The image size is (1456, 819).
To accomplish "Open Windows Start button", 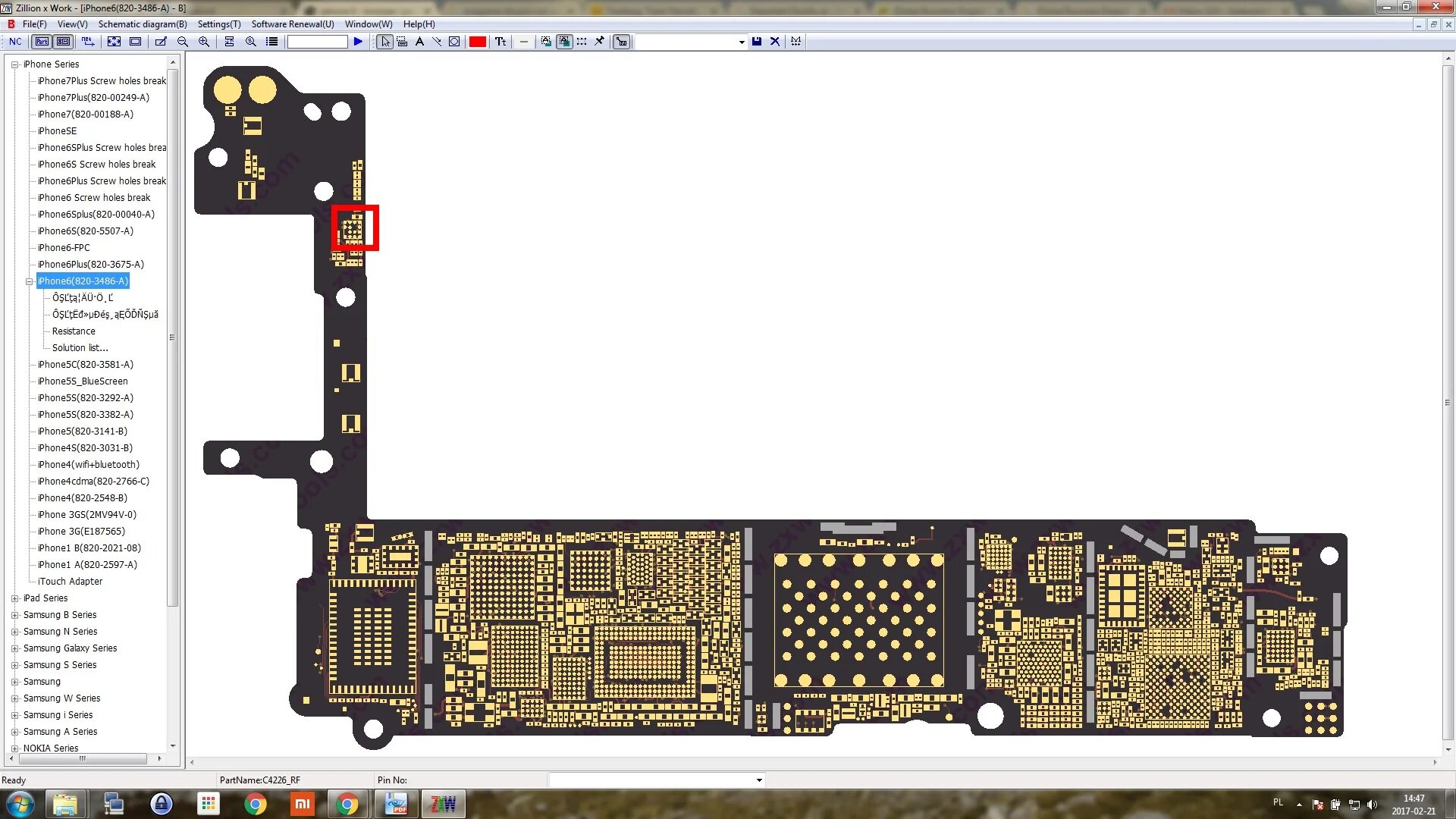I will 20,804.
